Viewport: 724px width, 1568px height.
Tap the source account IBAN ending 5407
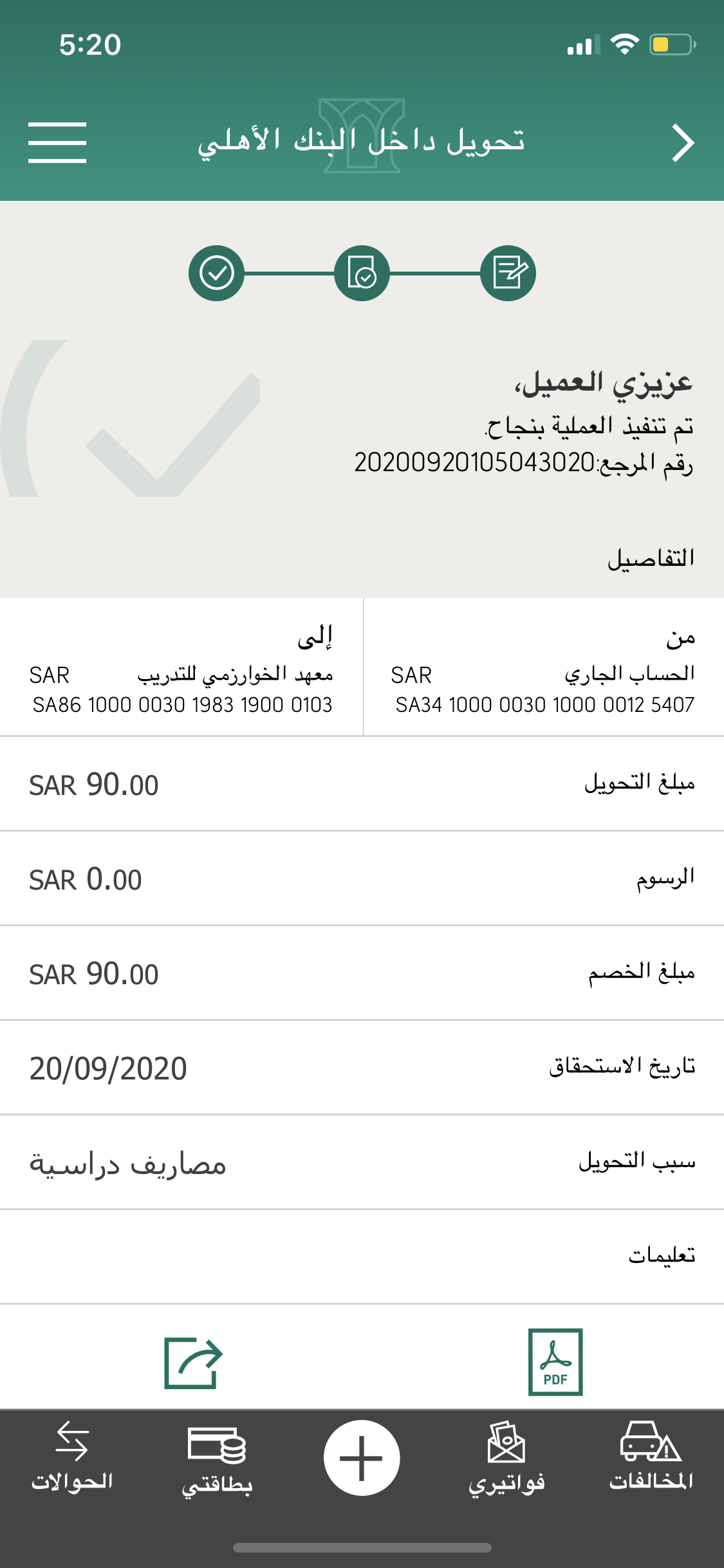point(544,705)
